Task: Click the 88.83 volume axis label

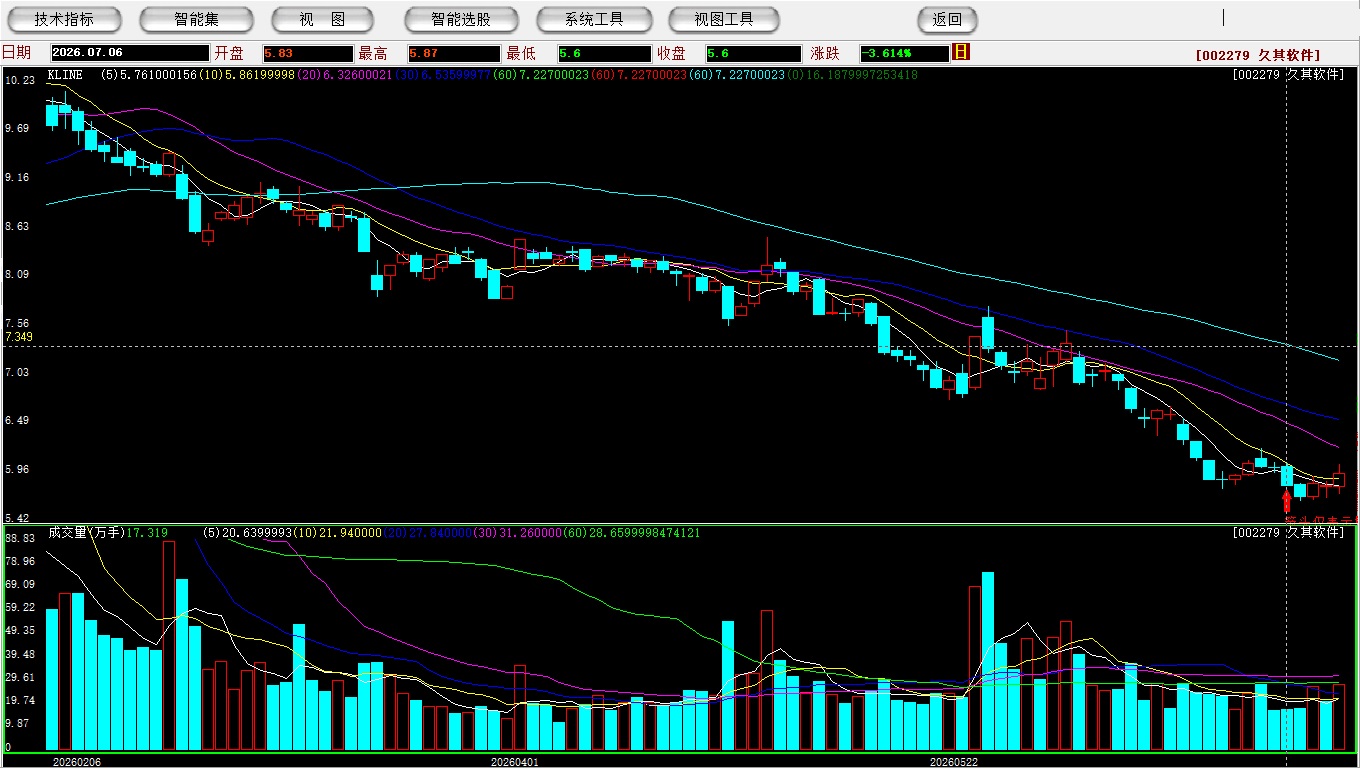Action: 20,539
